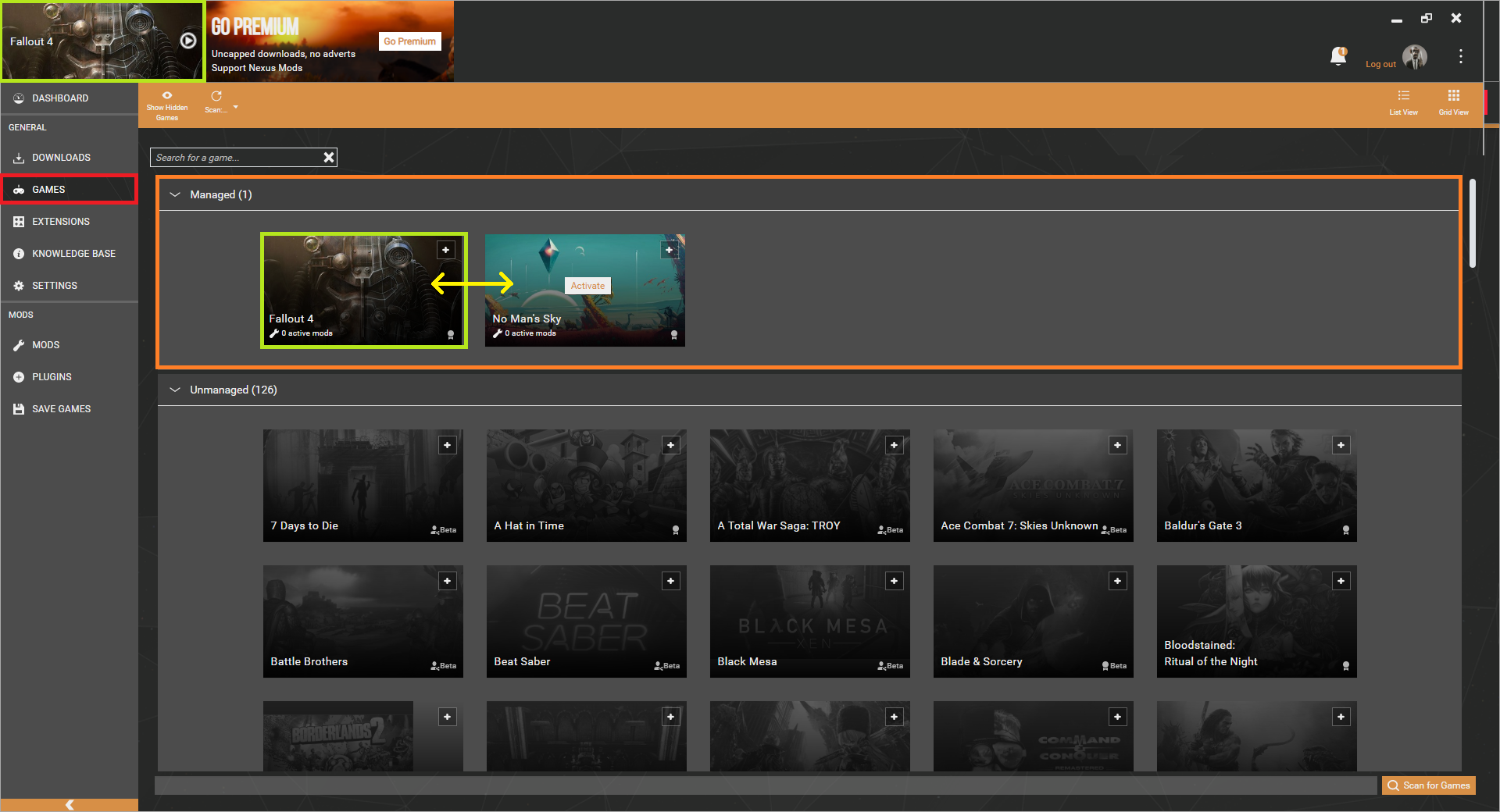Select the A Hat in Time tile
The height and width of the screenshot is (812, 1500).
click(587, 486)
